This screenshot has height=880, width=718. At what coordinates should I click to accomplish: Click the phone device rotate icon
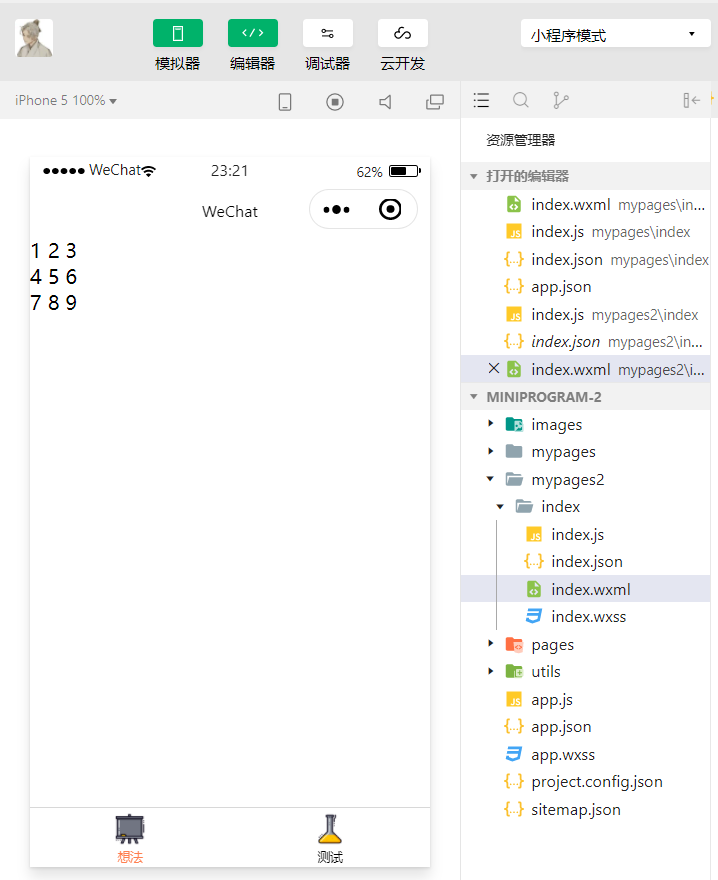click(285, 102)
